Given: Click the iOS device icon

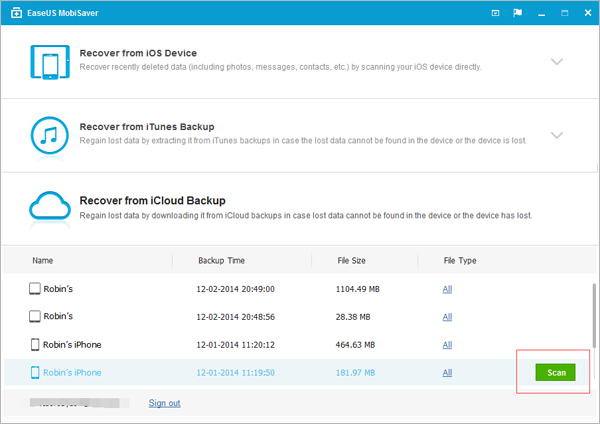Looking at the screenshot, I should [47, 64].
